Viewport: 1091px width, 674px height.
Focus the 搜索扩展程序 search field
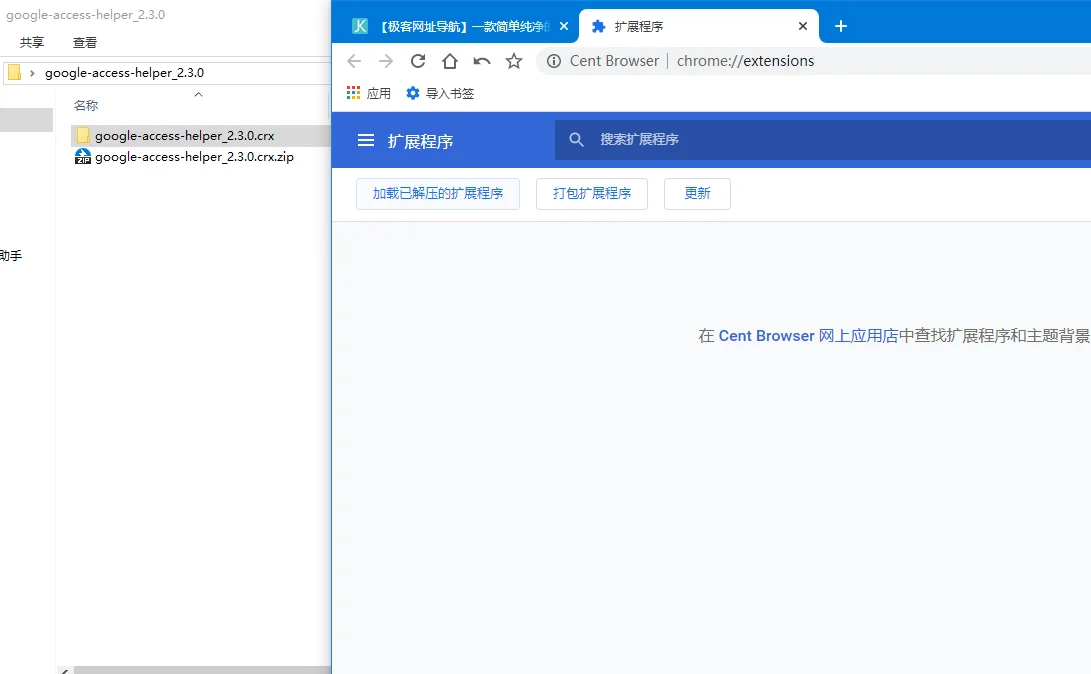pyautogui.click(x=822, y=140)
